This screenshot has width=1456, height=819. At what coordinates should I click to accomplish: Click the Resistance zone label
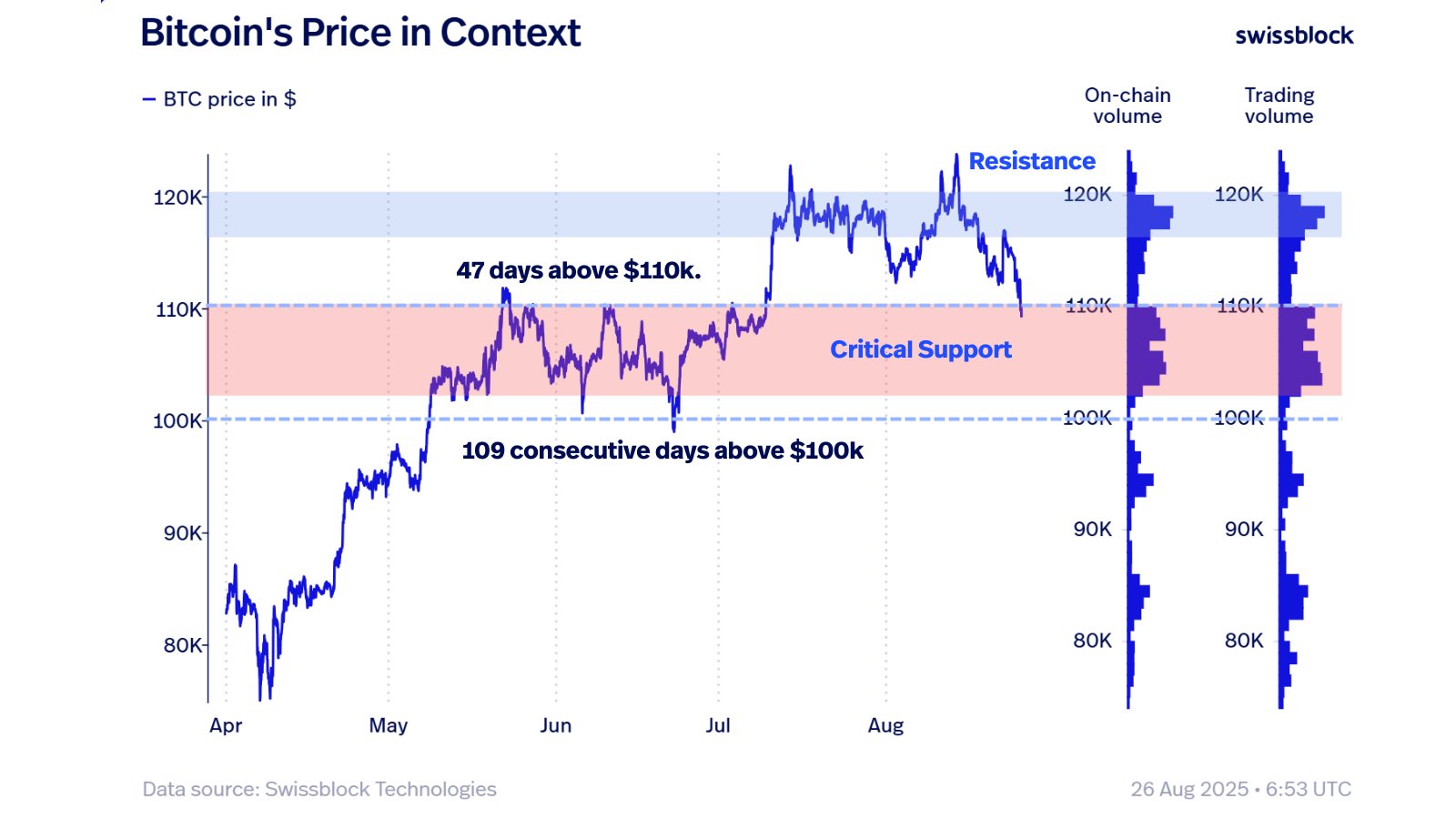[1032, 161]
